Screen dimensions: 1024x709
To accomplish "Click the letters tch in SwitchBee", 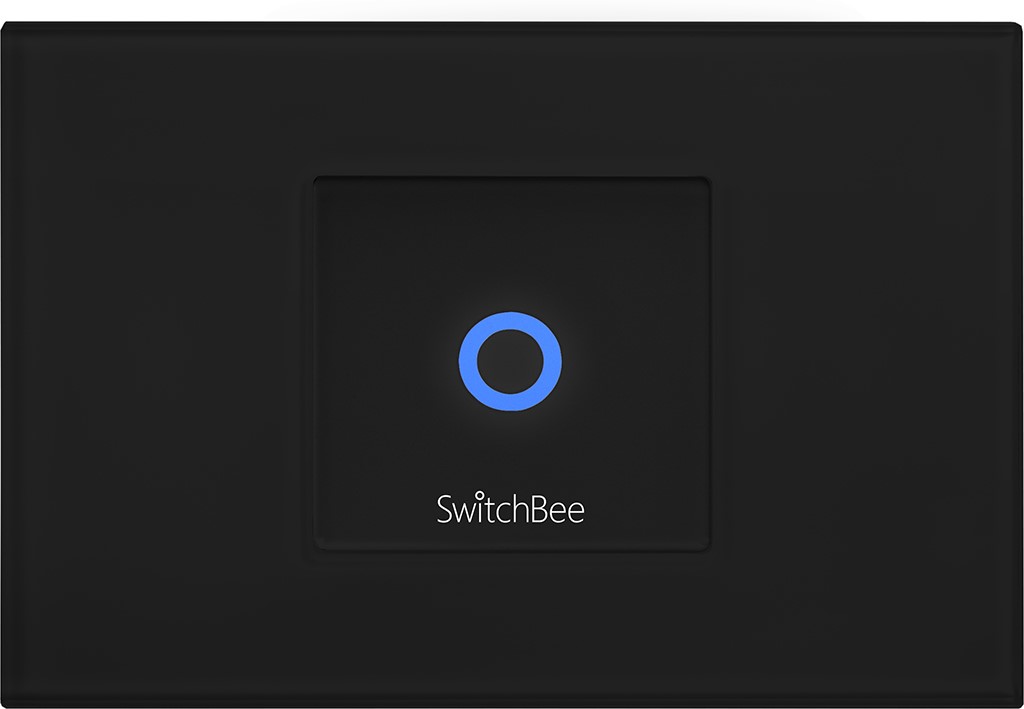I will tap(505, 509).
